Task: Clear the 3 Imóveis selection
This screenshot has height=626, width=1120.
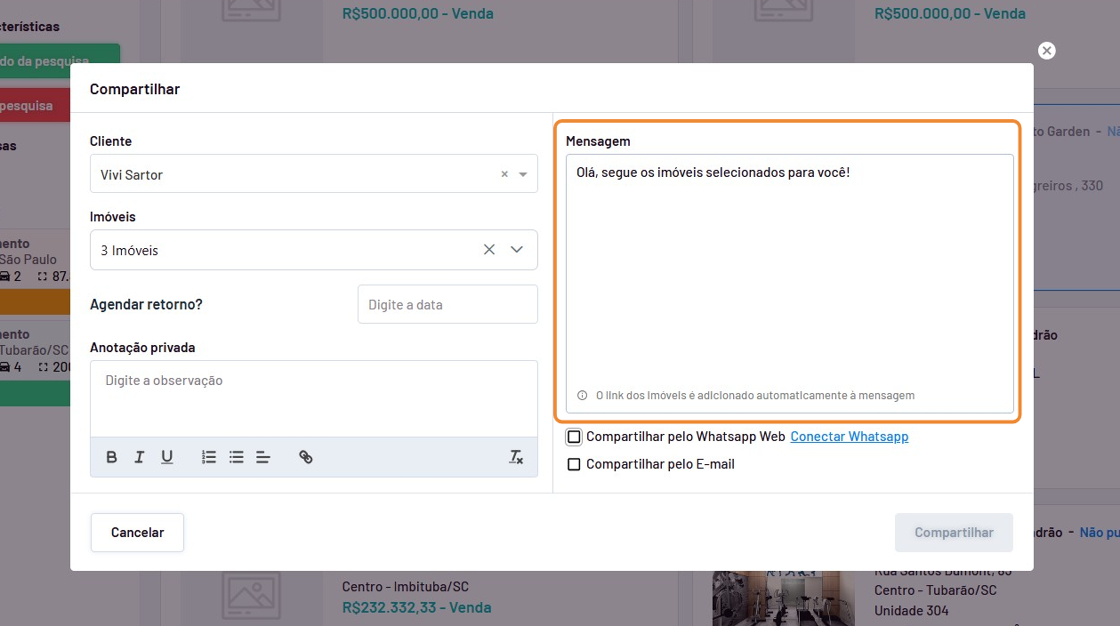Action: pyautogui.click(x=489, y=250)
